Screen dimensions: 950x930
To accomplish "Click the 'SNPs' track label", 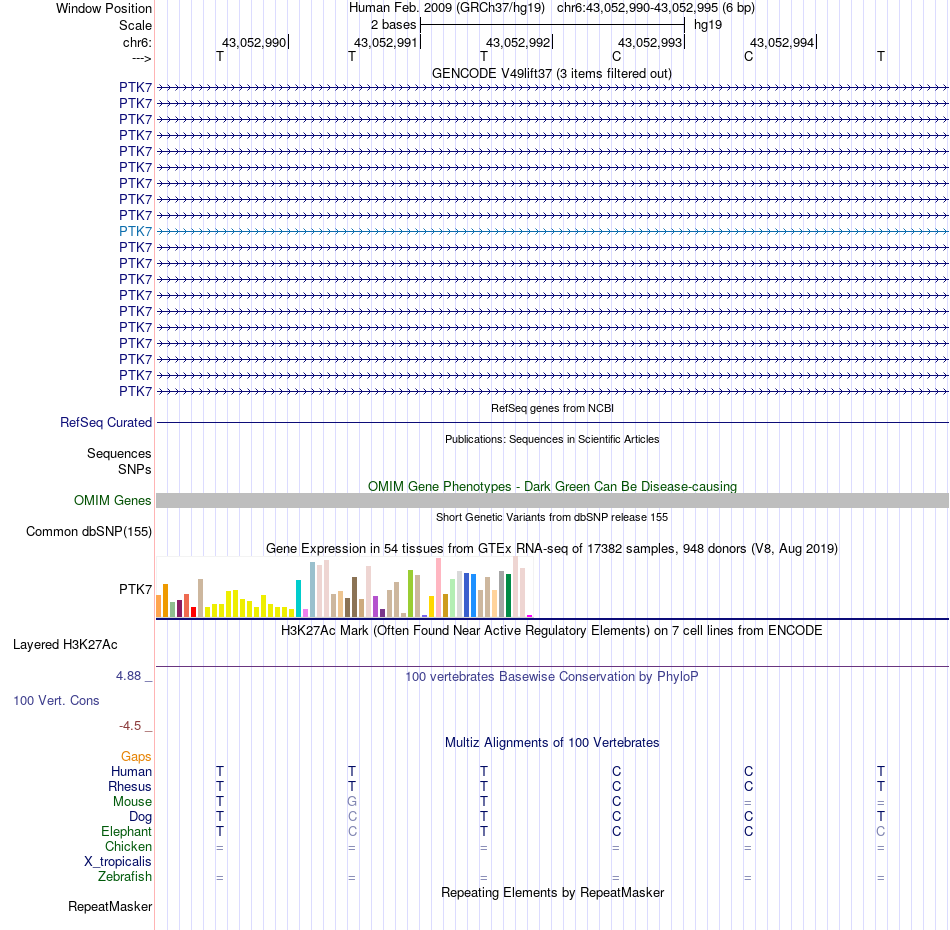I will click(x=135, y=469).
